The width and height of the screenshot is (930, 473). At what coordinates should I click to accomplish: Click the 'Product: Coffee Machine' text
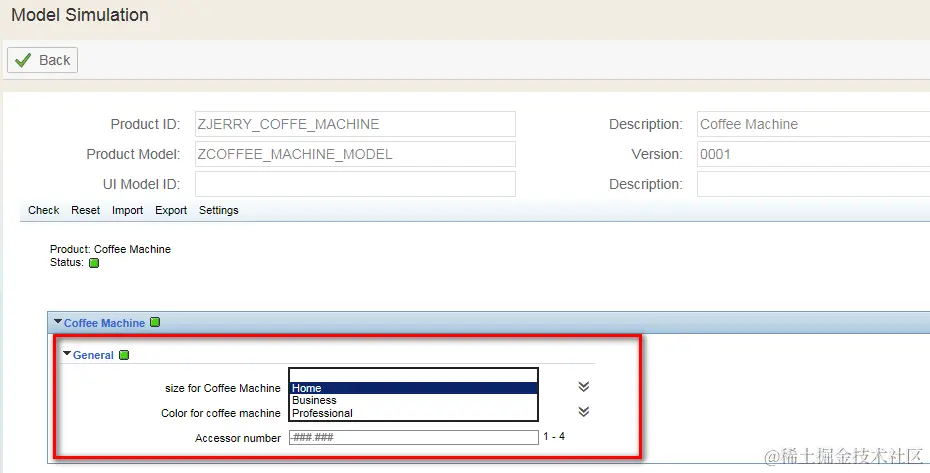(x=110, y=249)
